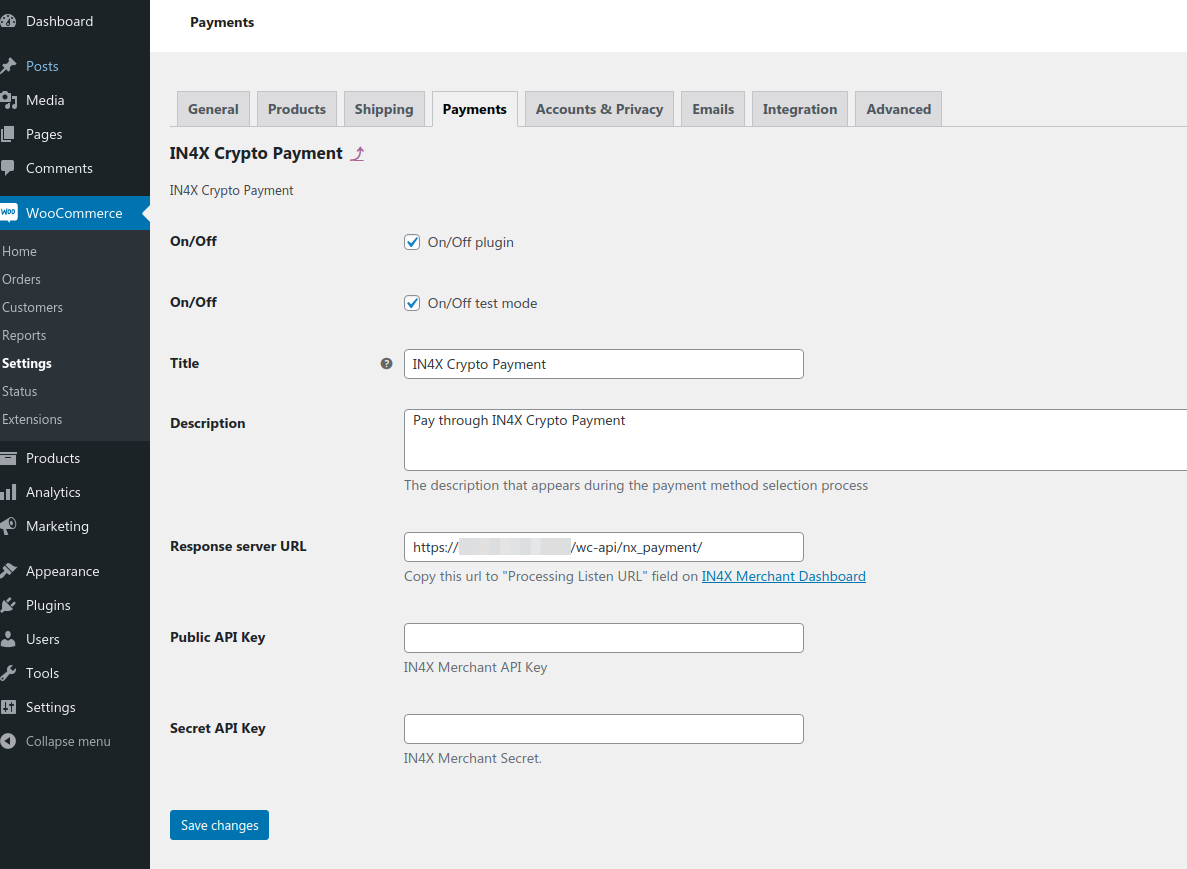Click the Marketing megaphone icon
Image resolution: width=1187 pixels, height=869 pixels.
8,526
